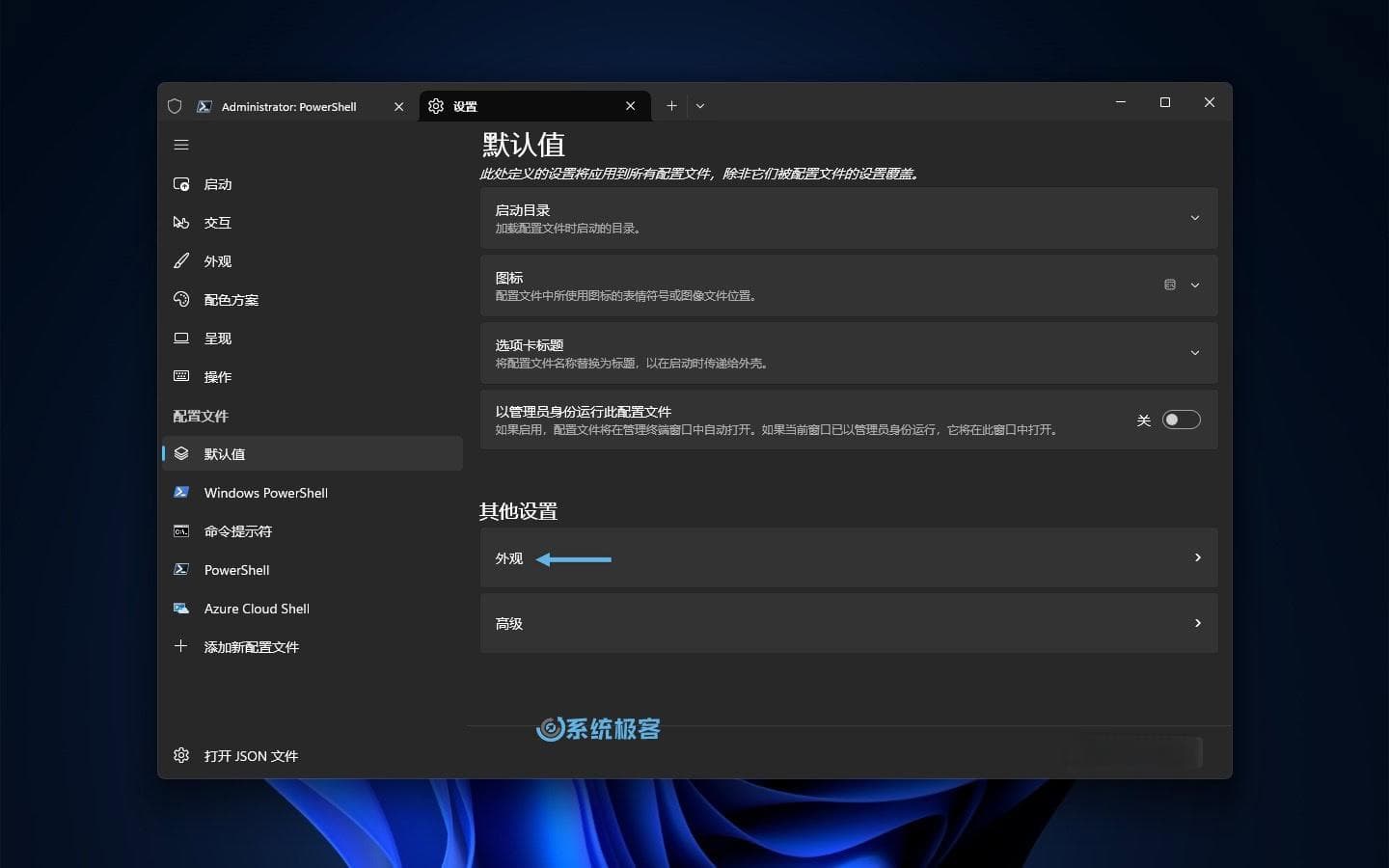Click the plus icon for 添加新配置文件

(180, 646)
